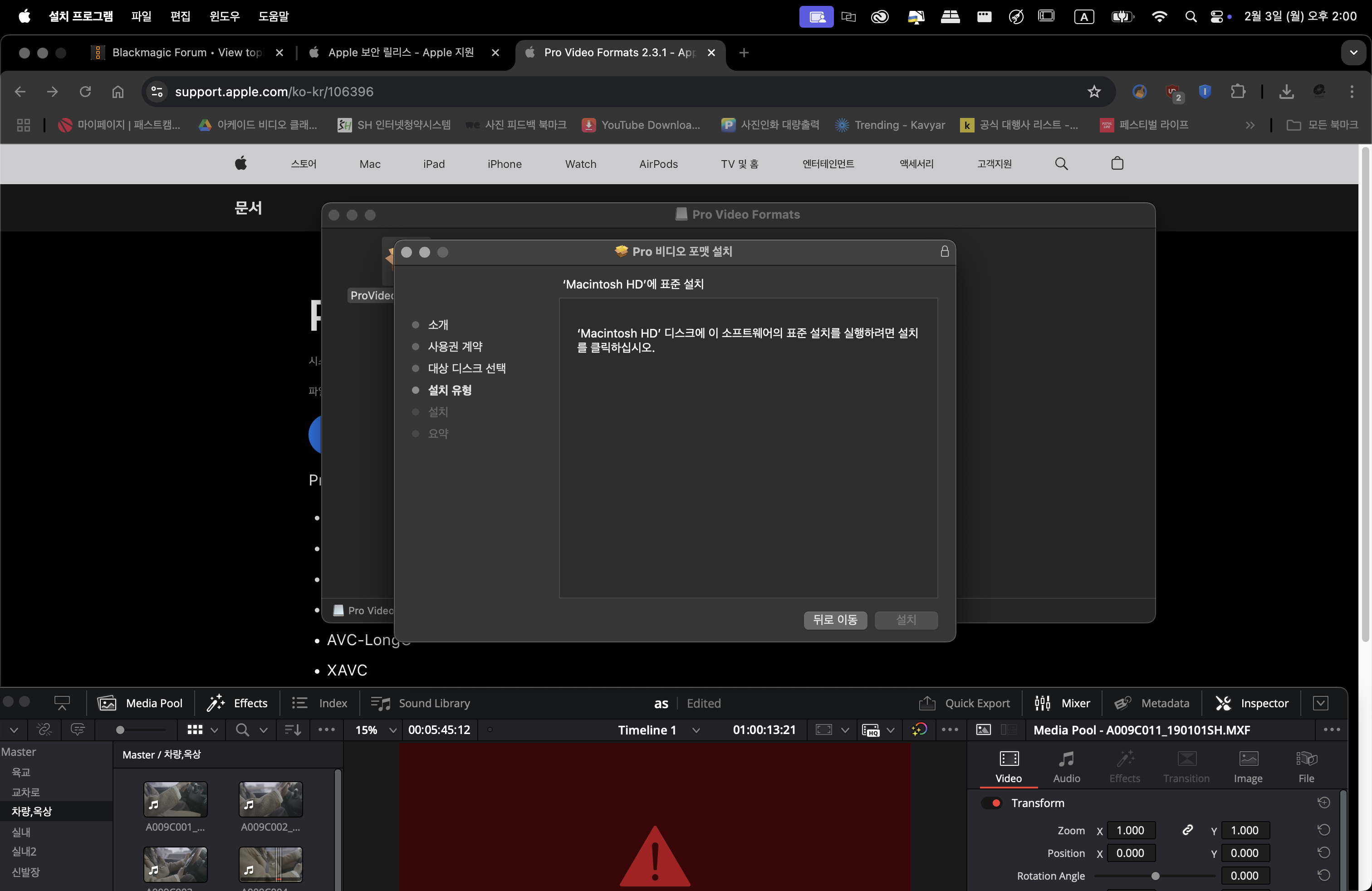The image size is (1372, 891).
Task: Reset the Transform section
Action: coord(1323,803)
